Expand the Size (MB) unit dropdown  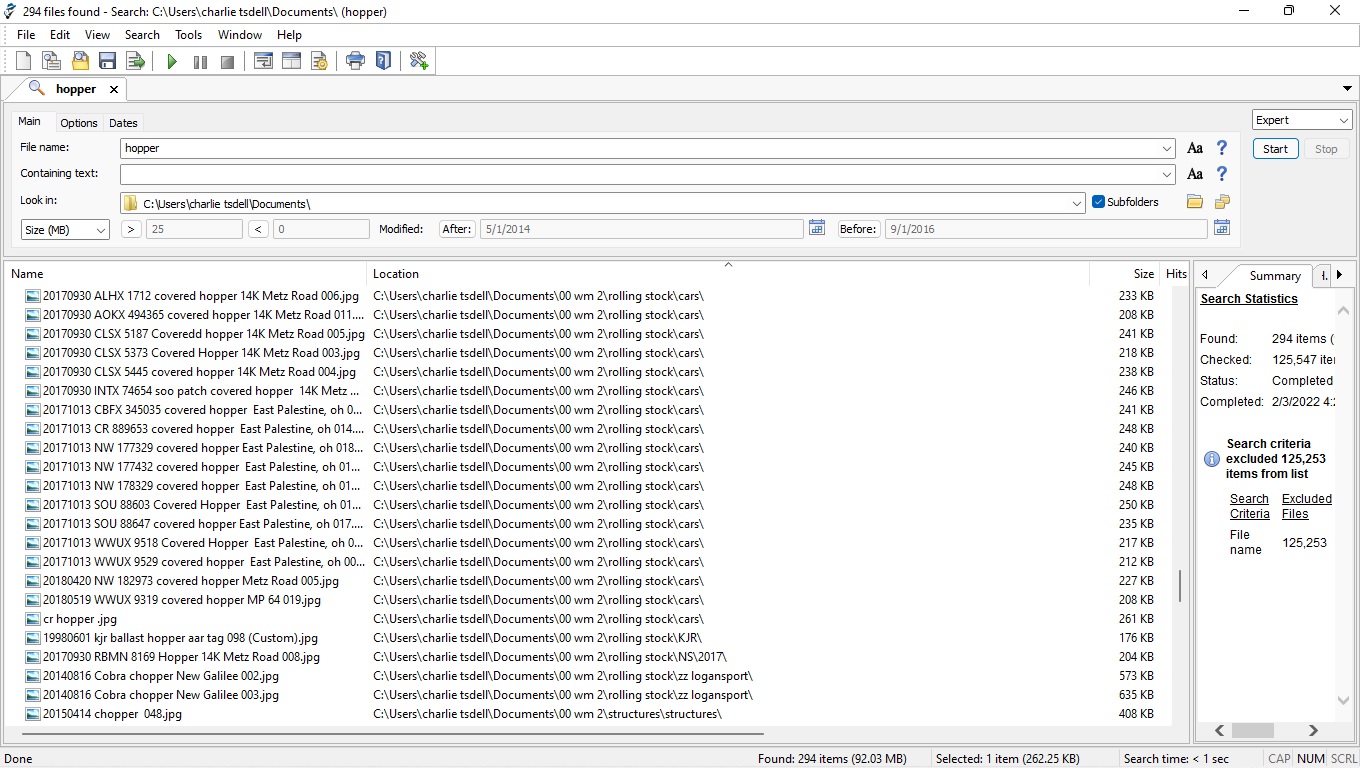click(x=65, y=230)
